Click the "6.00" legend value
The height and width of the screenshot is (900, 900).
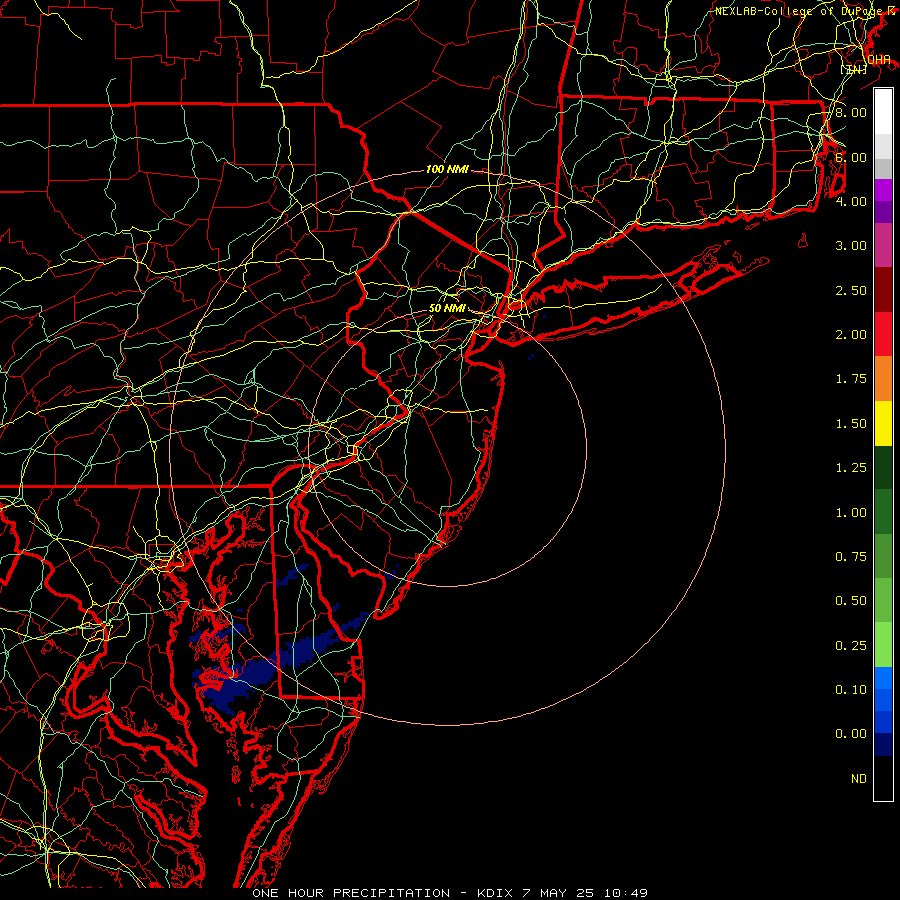coord(851,157)
